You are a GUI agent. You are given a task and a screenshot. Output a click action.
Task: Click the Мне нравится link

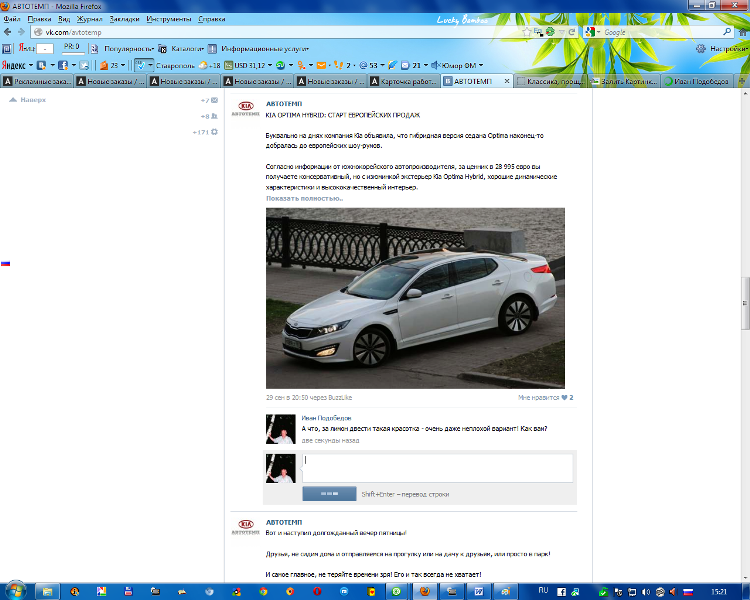coord(539,397)
